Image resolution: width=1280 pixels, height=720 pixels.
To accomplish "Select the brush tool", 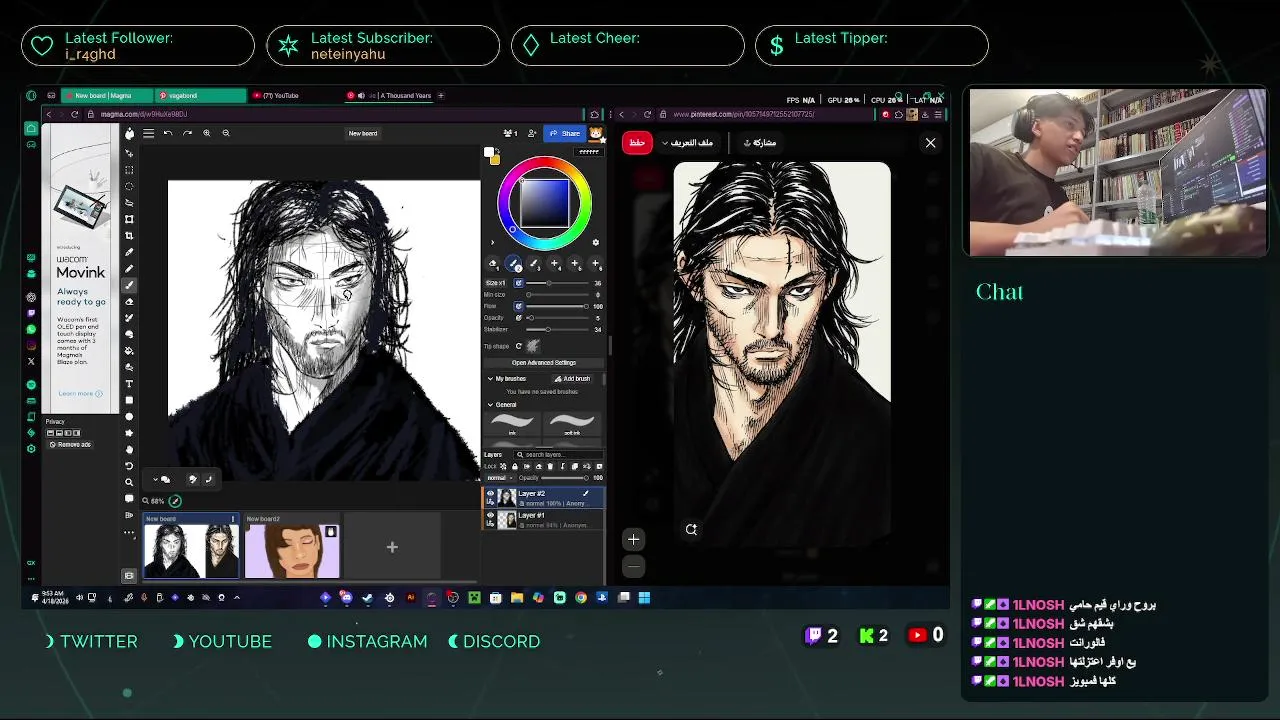I will coord(129,285).
